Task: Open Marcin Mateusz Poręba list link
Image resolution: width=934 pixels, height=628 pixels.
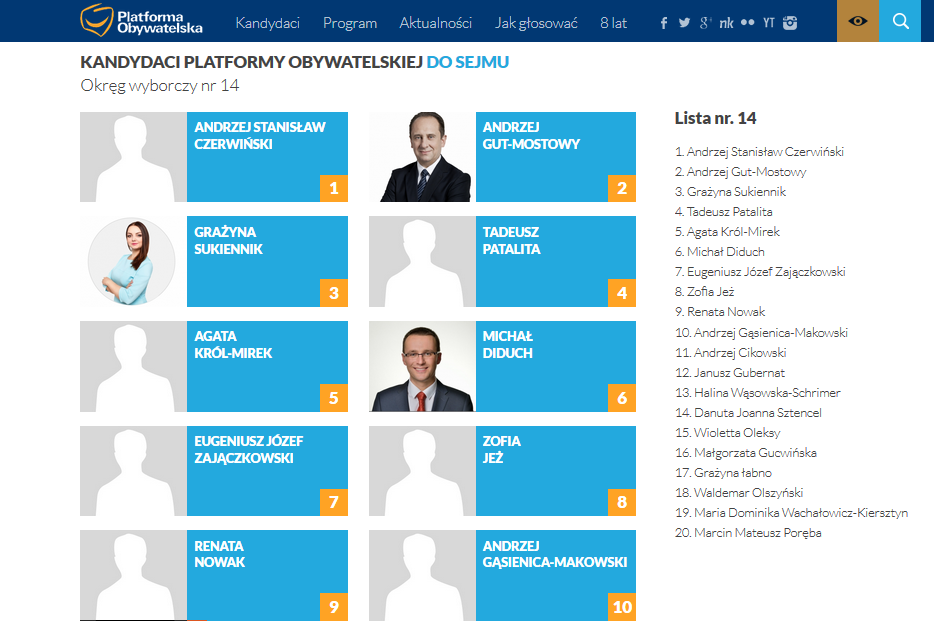Action: (748, 533)
